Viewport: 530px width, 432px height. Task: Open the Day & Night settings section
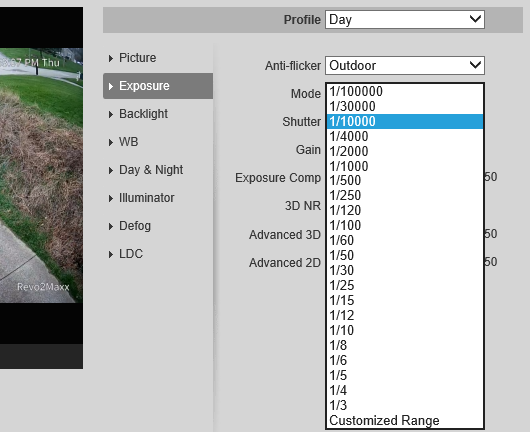pos(158,170)
